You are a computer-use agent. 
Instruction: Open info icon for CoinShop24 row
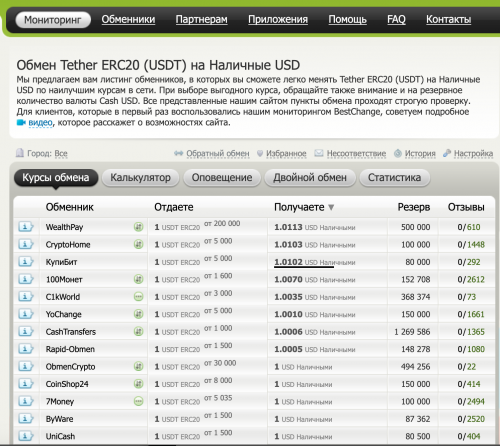26,384
